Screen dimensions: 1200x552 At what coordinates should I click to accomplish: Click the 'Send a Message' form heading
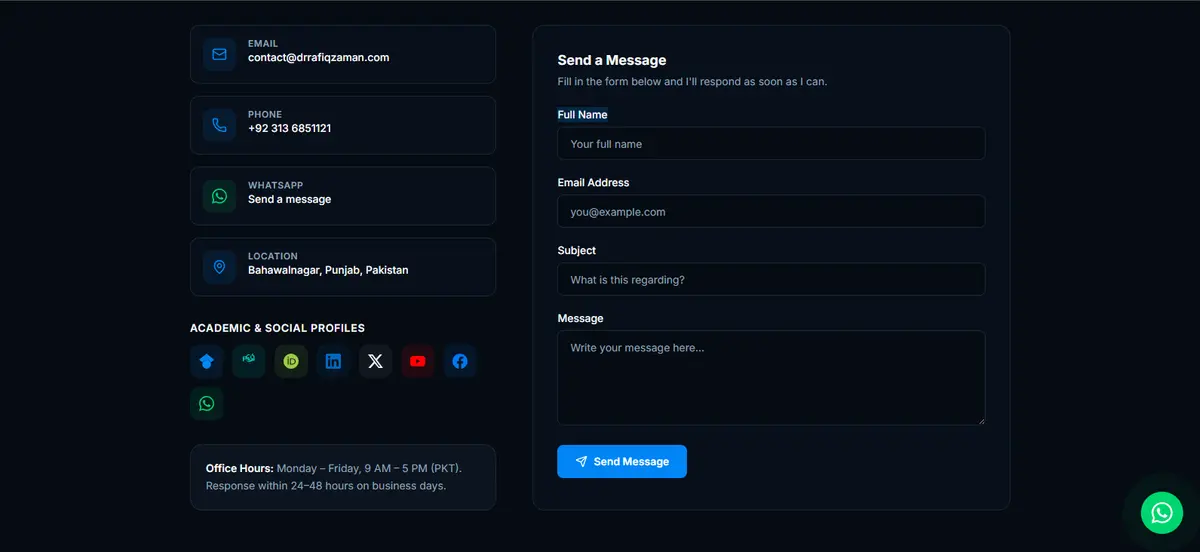(x=612, y=61)
